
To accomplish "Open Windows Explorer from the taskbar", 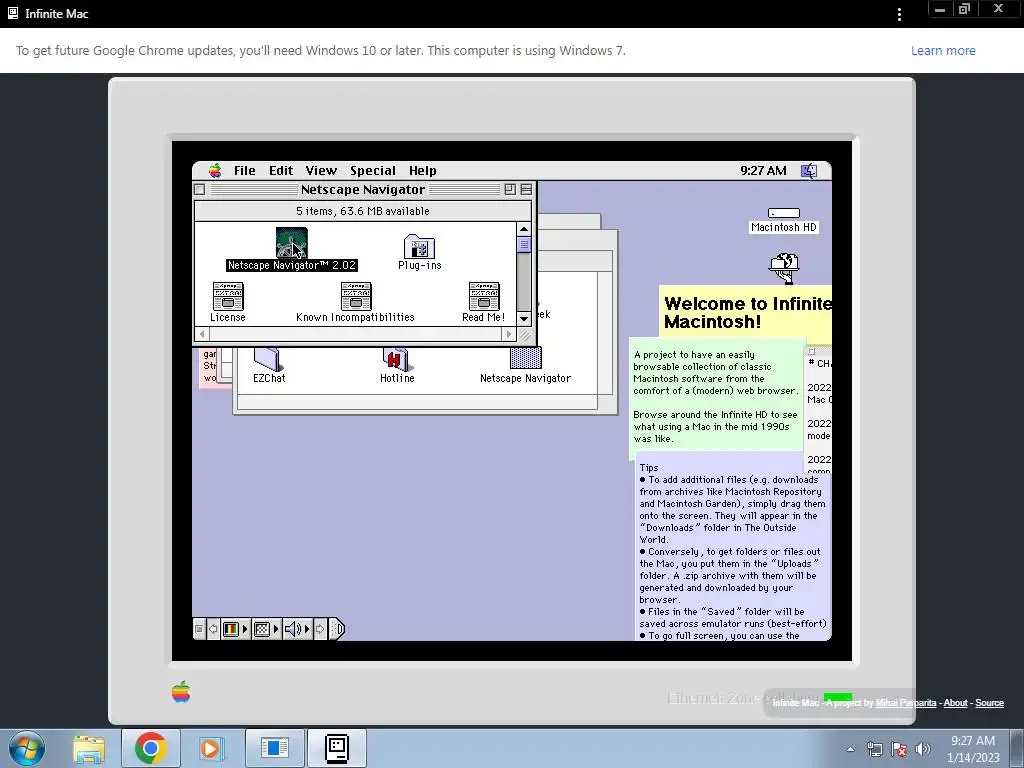I will (89, 748).
